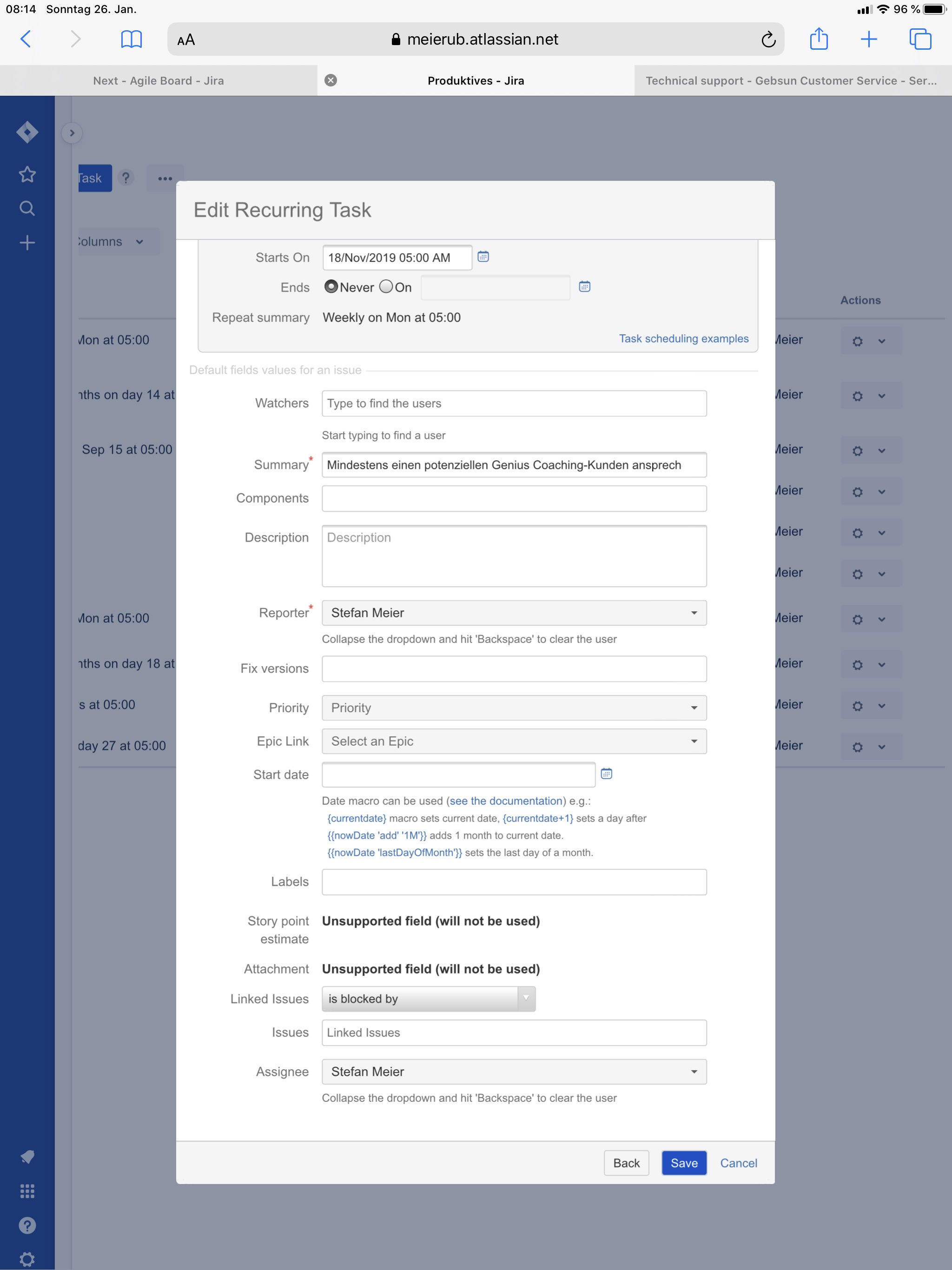The height and width of the screenshot is (1270, 952).
Task: Switch to the Next - Agile Board tab
Action: coord(159,80)
